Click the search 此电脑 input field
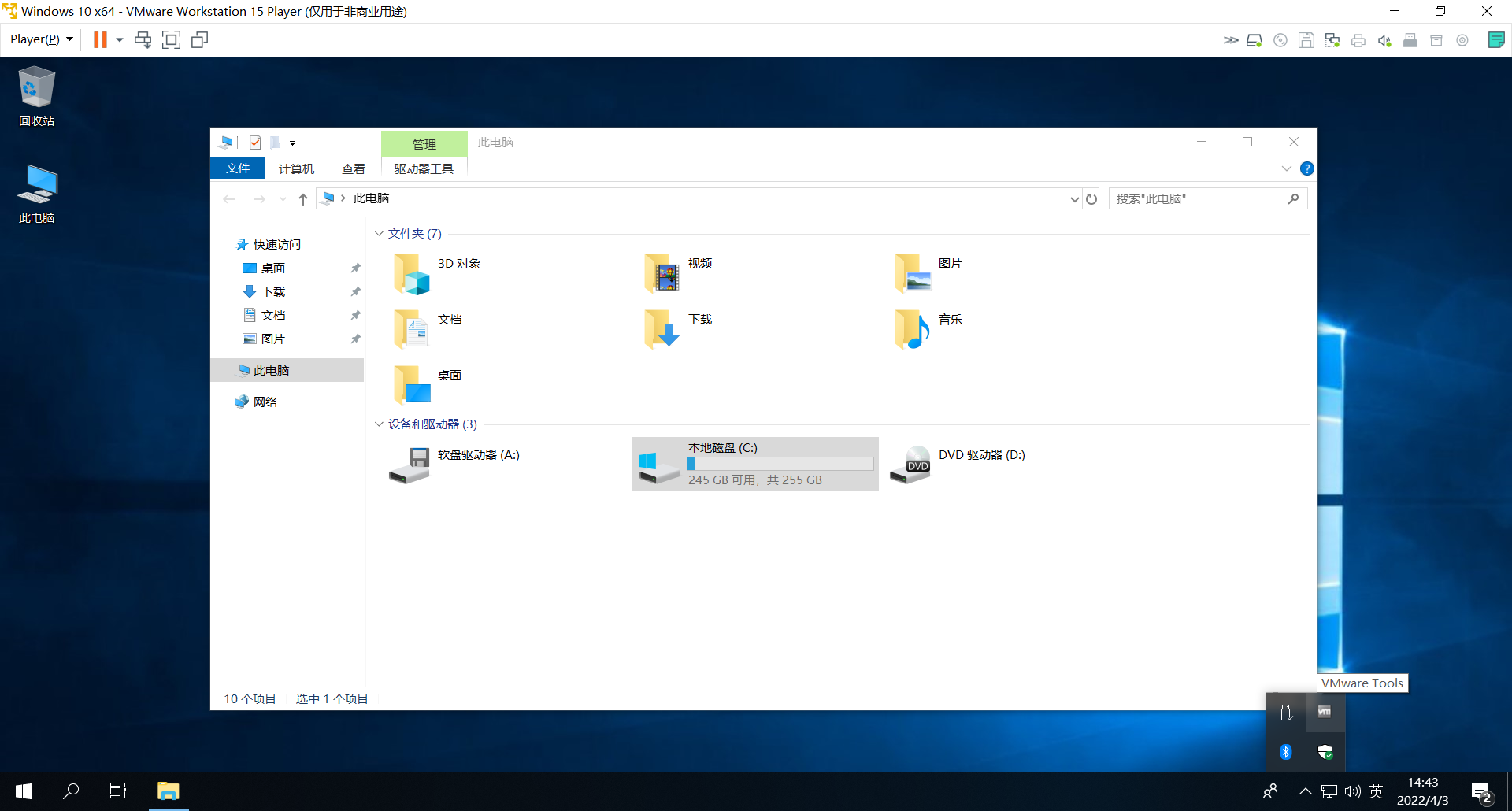 coord(1207,199)
